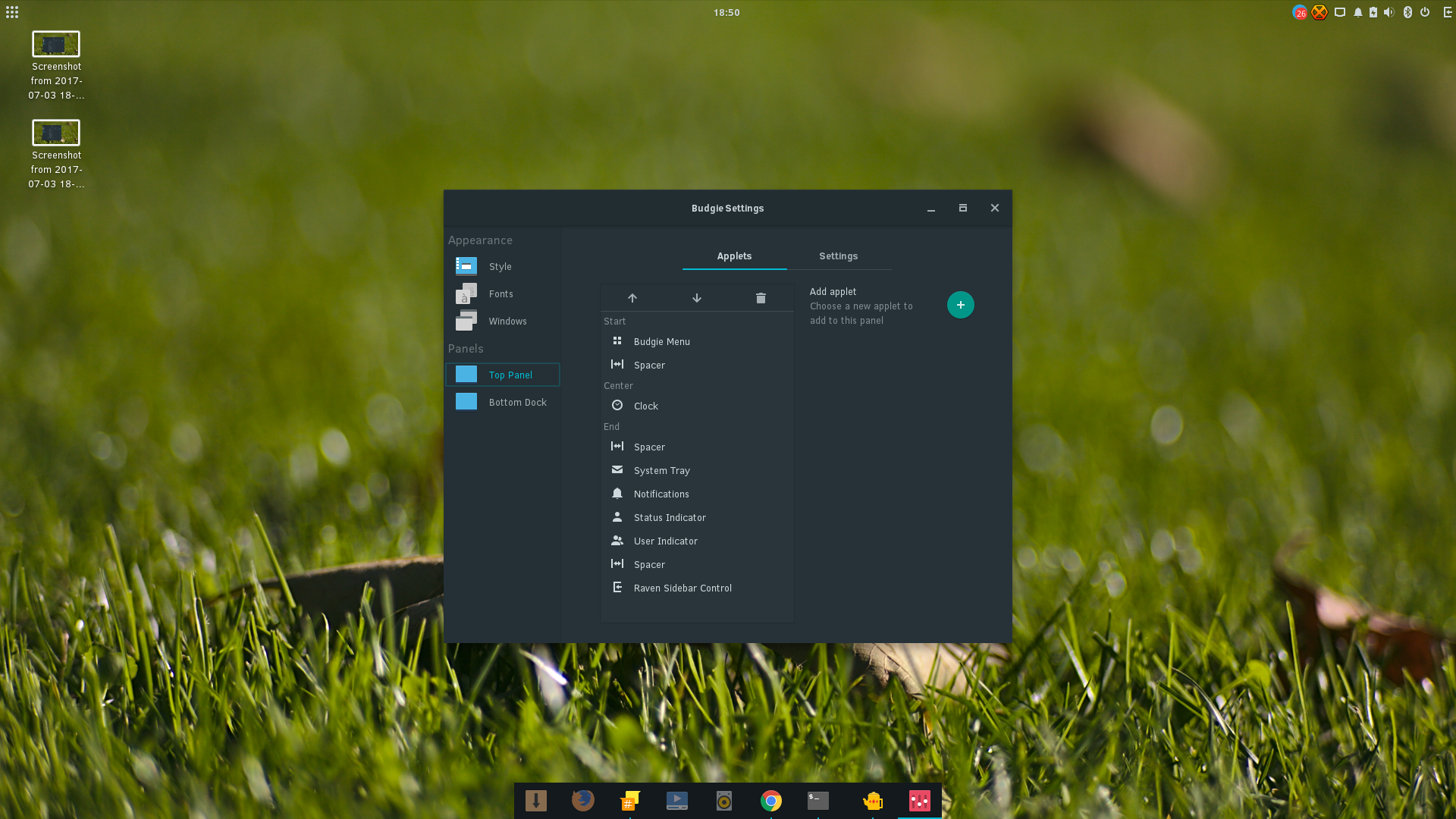Open the speaker music app in dock
Viewport: 1456px width, 819px height.
pyautogui.click(x=724, y=801)
